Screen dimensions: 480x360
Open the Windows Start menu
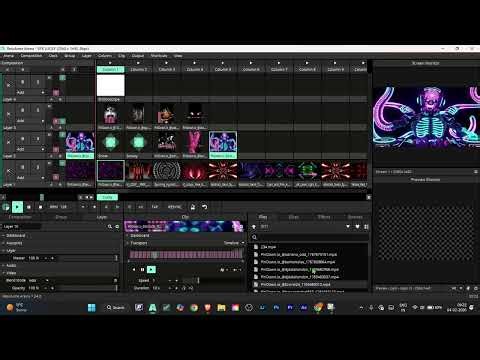[91, 307]
